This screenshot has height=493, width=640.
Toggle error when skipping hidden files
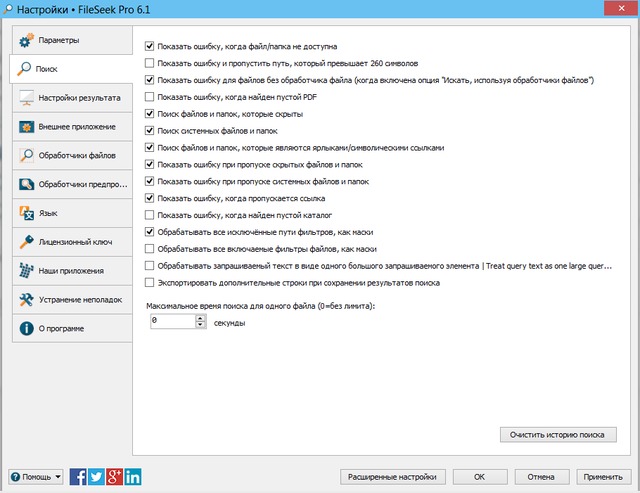click(149, 164)
